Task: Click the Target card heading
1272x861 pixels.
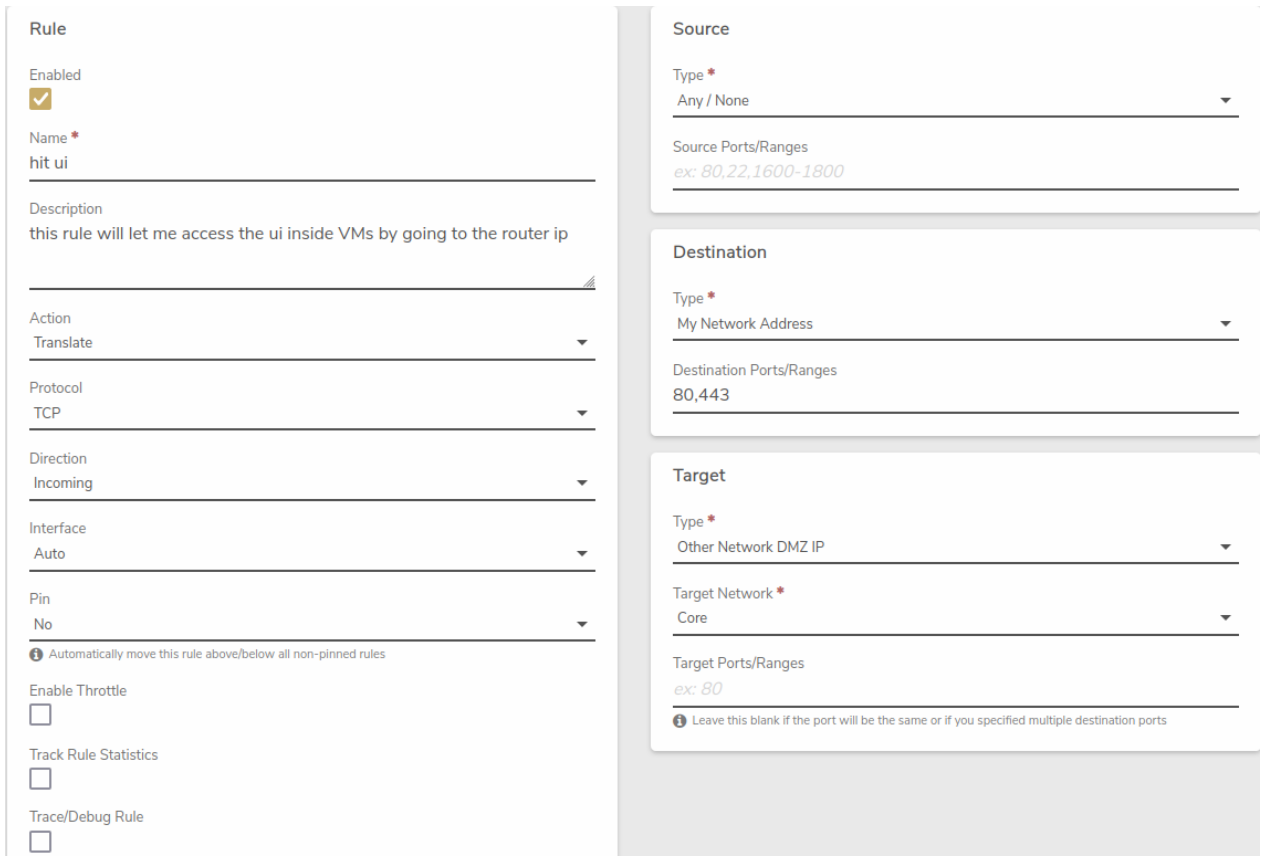Action: click(699, 476)
